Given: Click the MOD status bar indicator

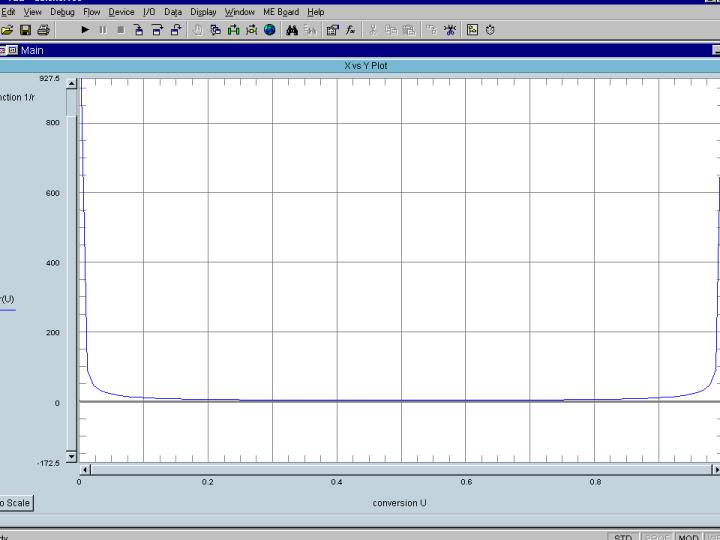Looking at the screenshot, I should [x=689, y=537].
